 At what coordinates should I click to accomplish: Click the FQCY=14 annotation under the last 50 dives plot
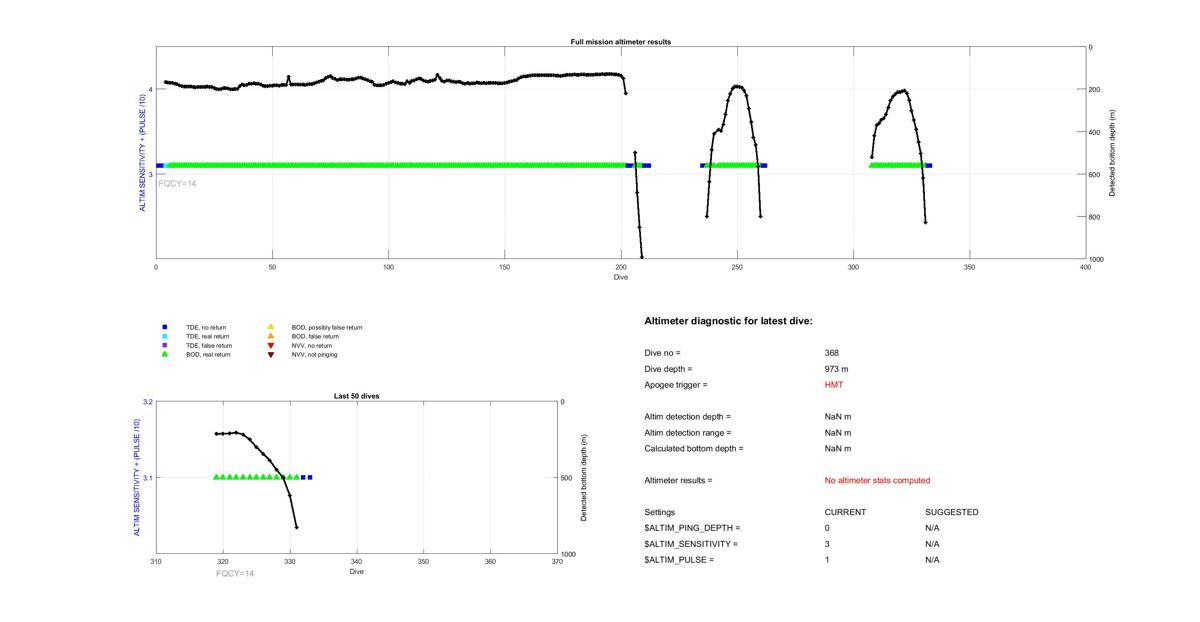point(233,573)
